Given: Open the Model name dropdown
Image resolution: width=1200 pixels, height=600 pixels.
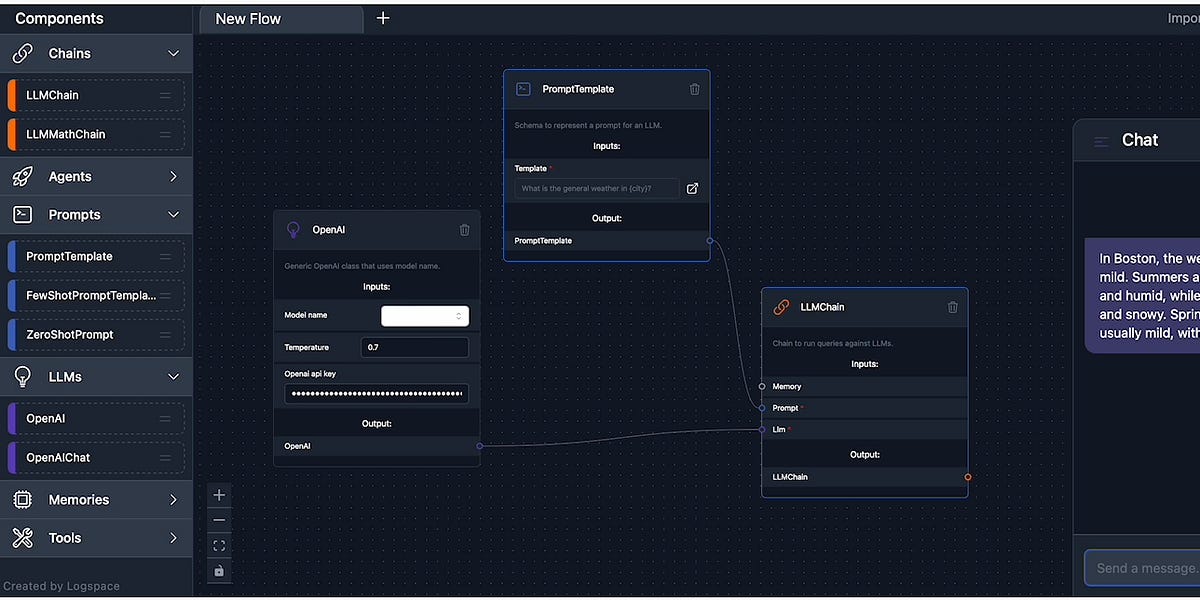Looking at the screenshot, I should point(425,315).
